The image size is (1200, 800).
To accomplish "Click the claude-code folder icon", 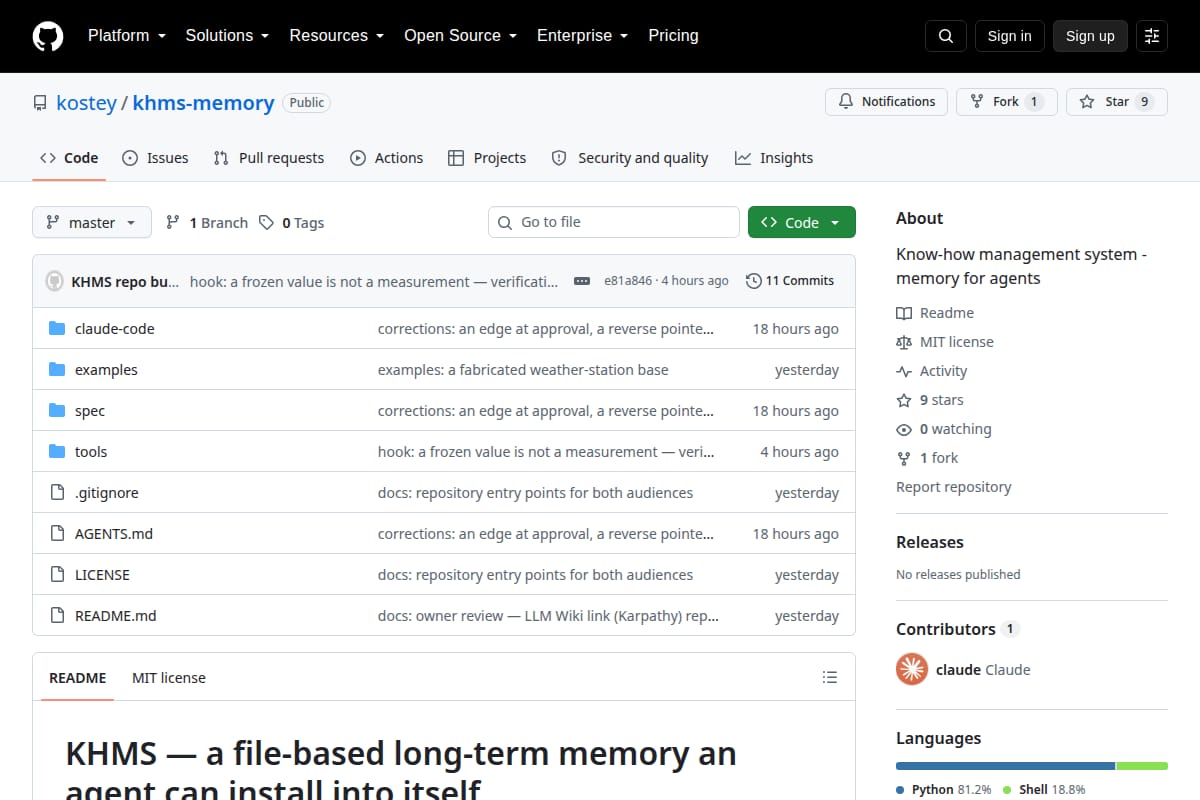I will [x=57, y=329].
